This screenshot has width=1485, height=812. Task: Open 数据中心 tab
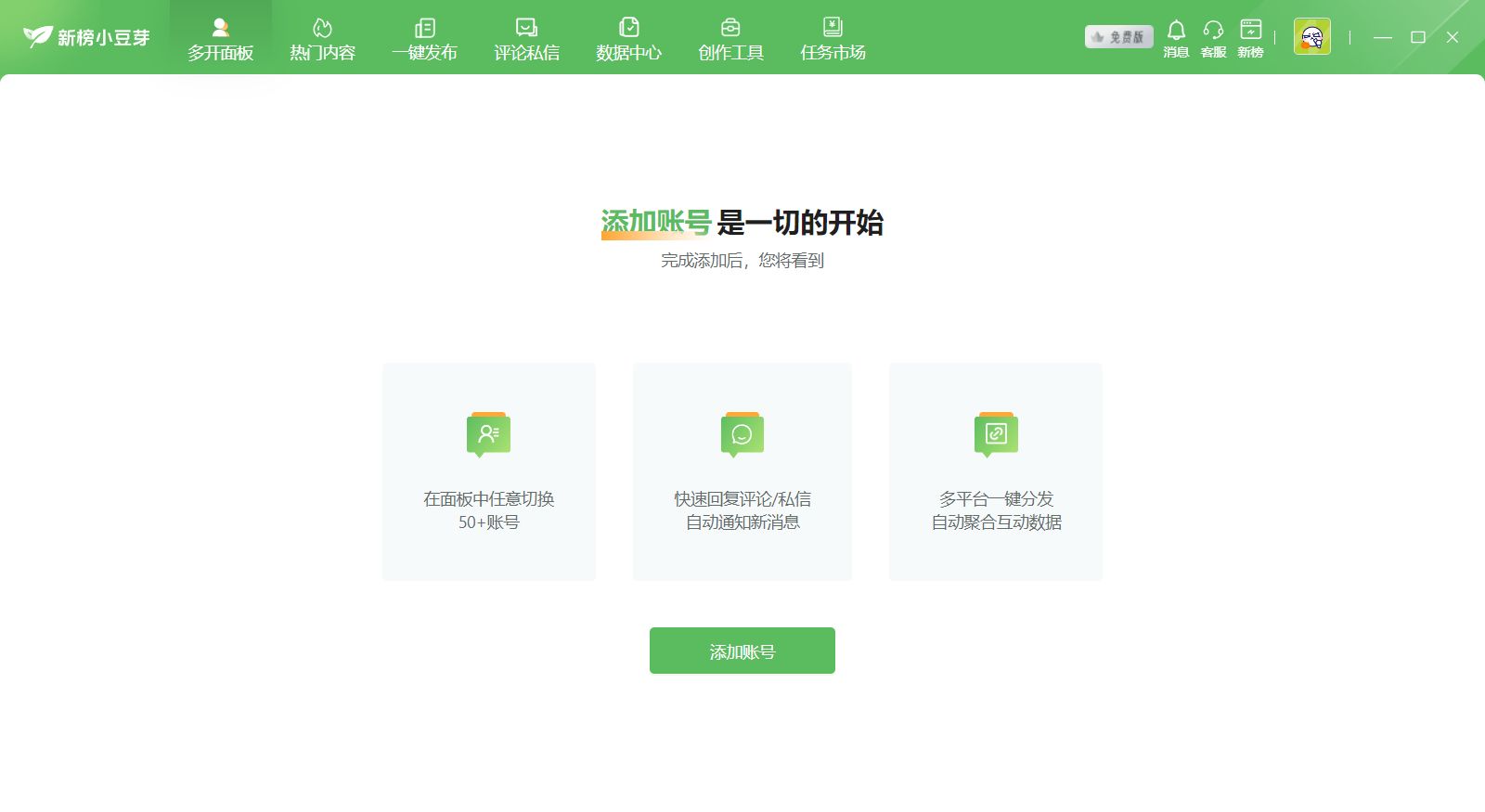point(629,39)
